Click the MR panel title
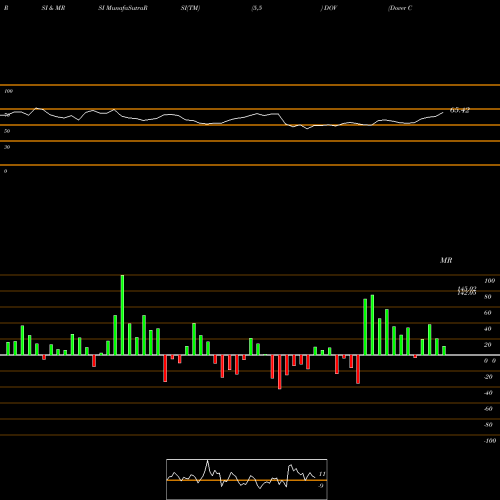This screenshot has height=500, width=500. (x=446, y=260)
